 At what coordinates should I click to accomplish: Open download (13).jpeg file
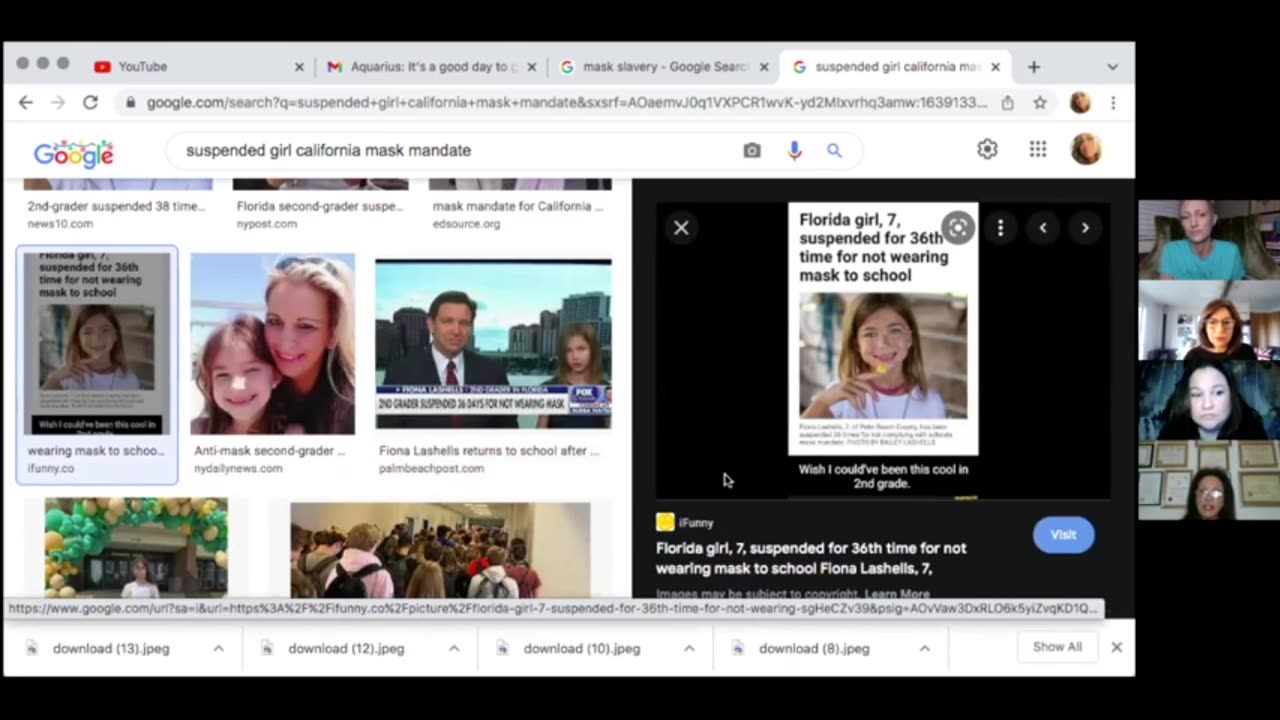click(x=110, y=648)
